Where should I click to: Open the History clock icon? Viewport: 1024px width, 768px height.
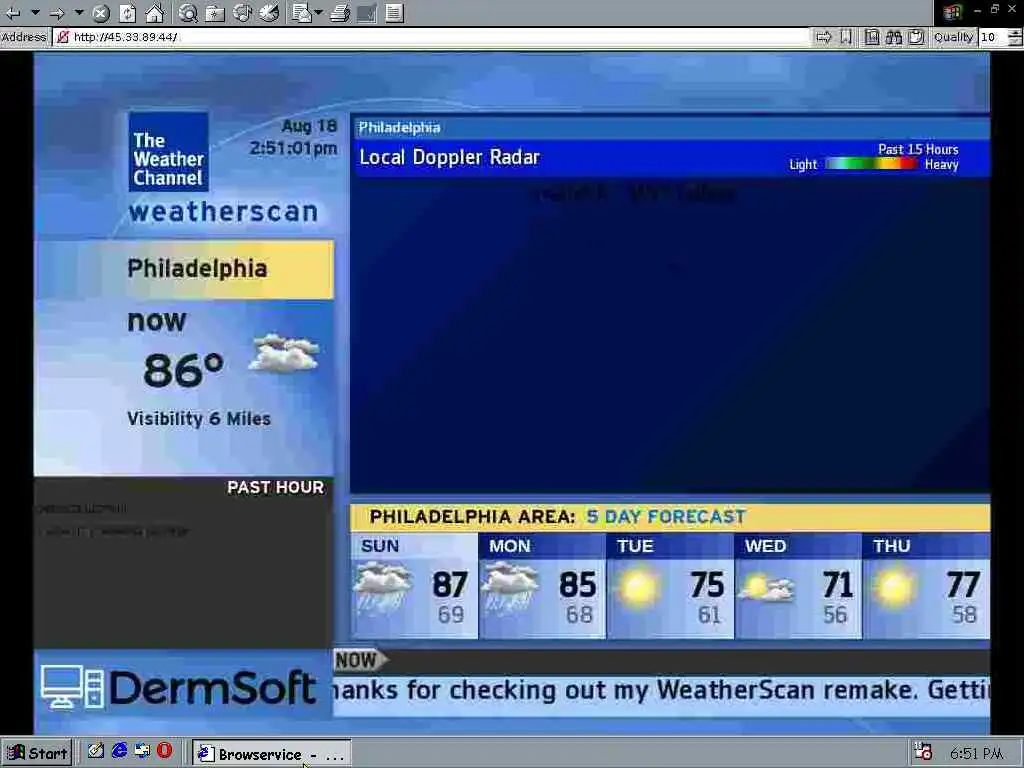pyautogui.click(x=269, y=12)
